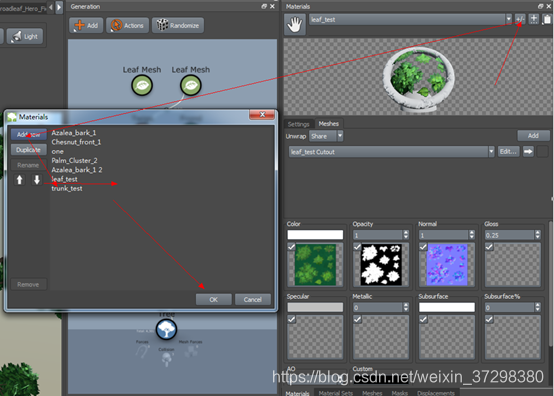
Task: Click the black-white Opacity texture thumbnail
Action: [x=381, y=265]
